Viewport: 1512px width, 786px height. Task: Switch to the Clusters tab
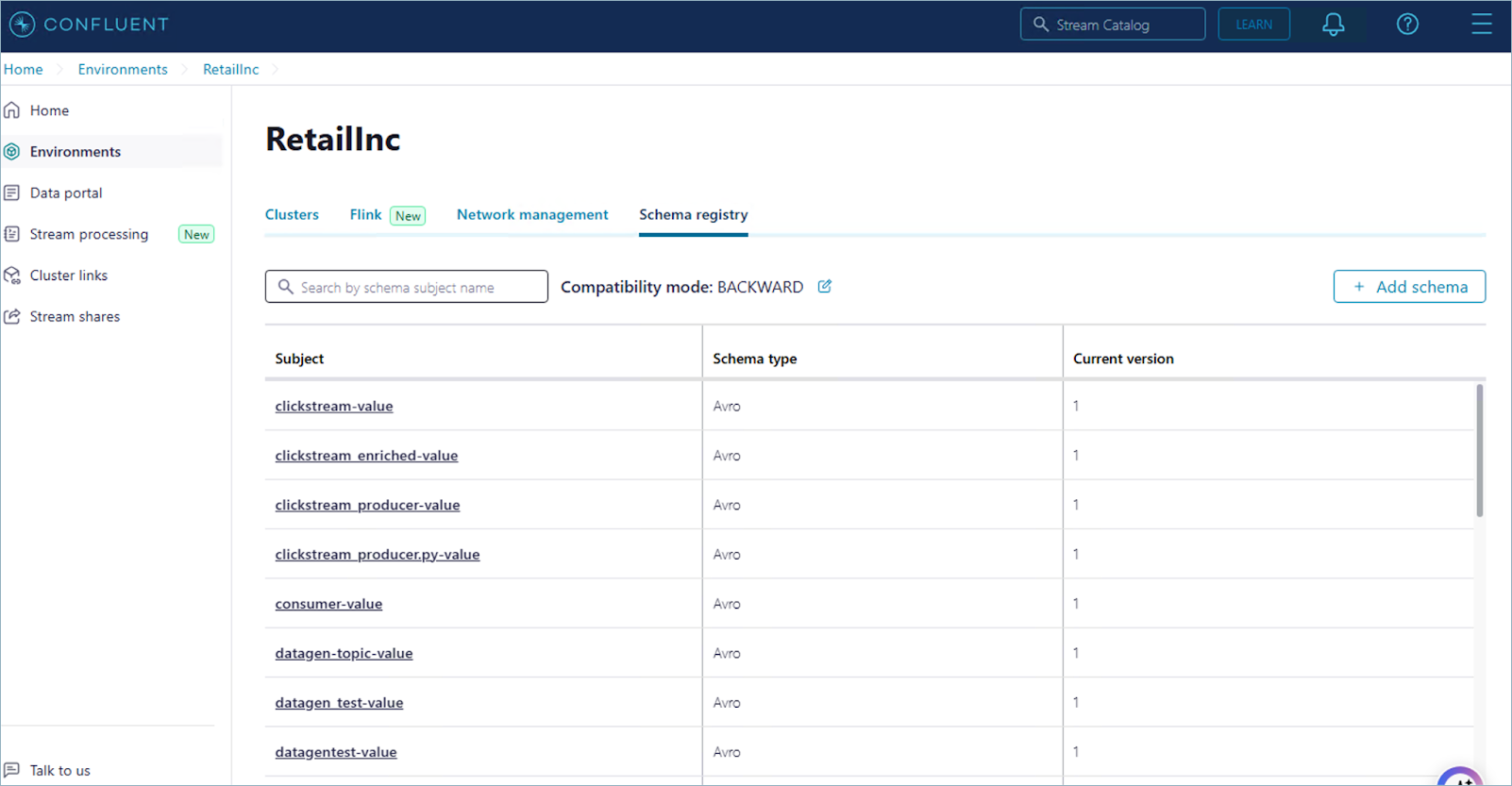(x=292, y=215)
